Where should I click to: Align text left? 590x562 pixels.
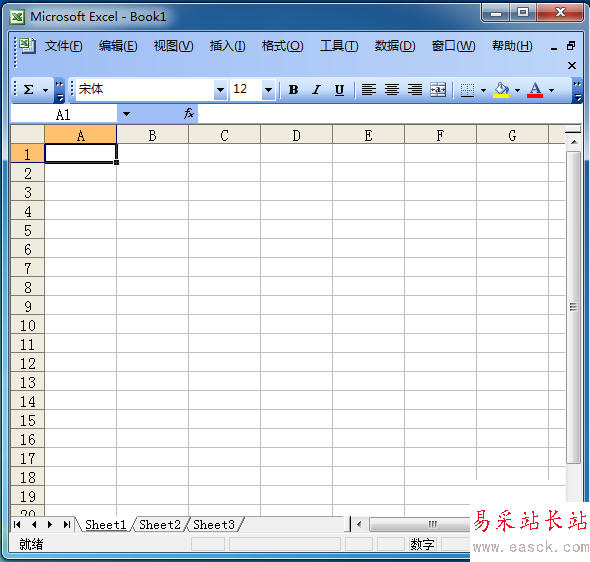coord(369,90)
